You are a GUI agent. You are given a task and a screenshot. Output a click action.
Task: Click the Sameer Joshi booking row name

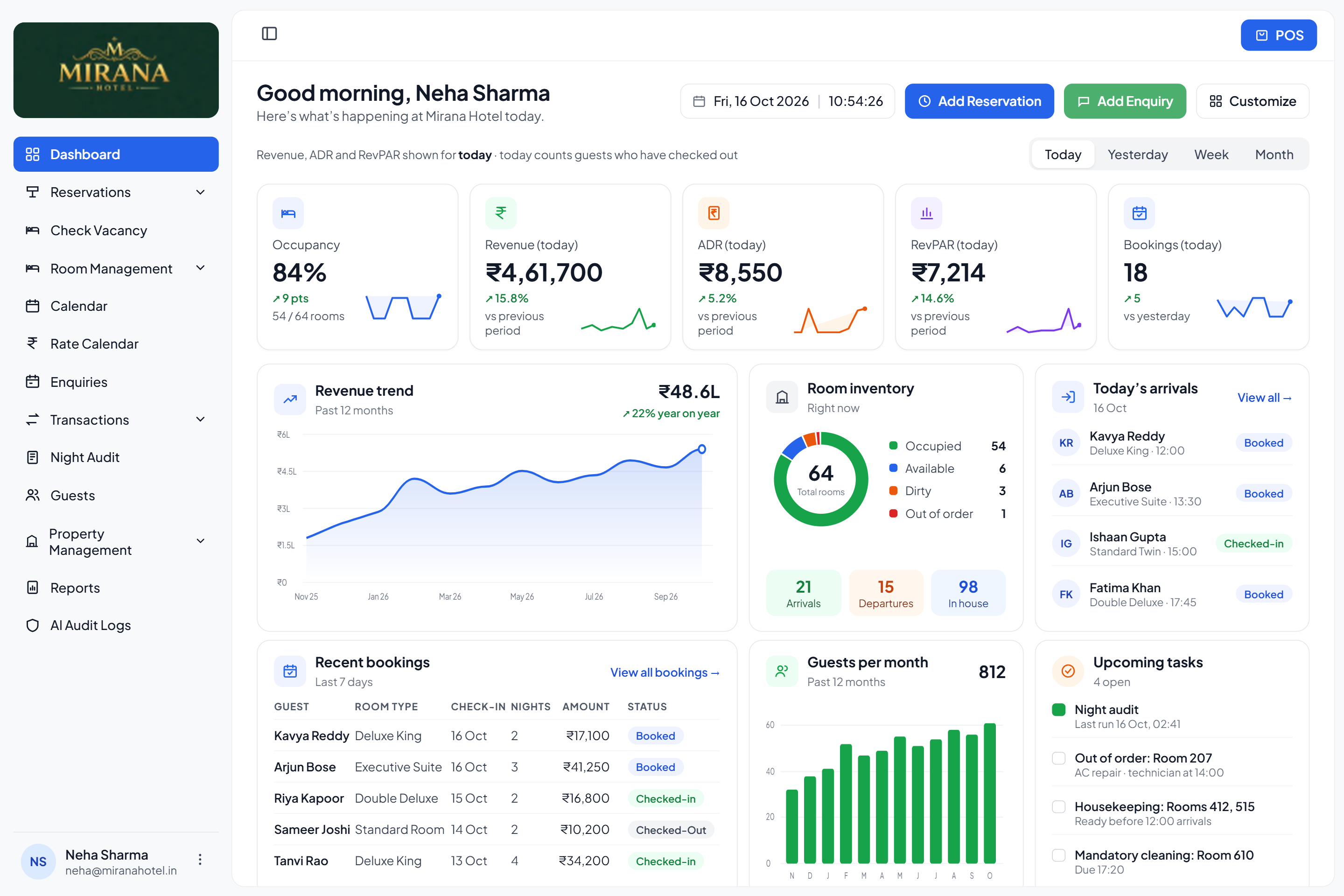click(312, 830)
